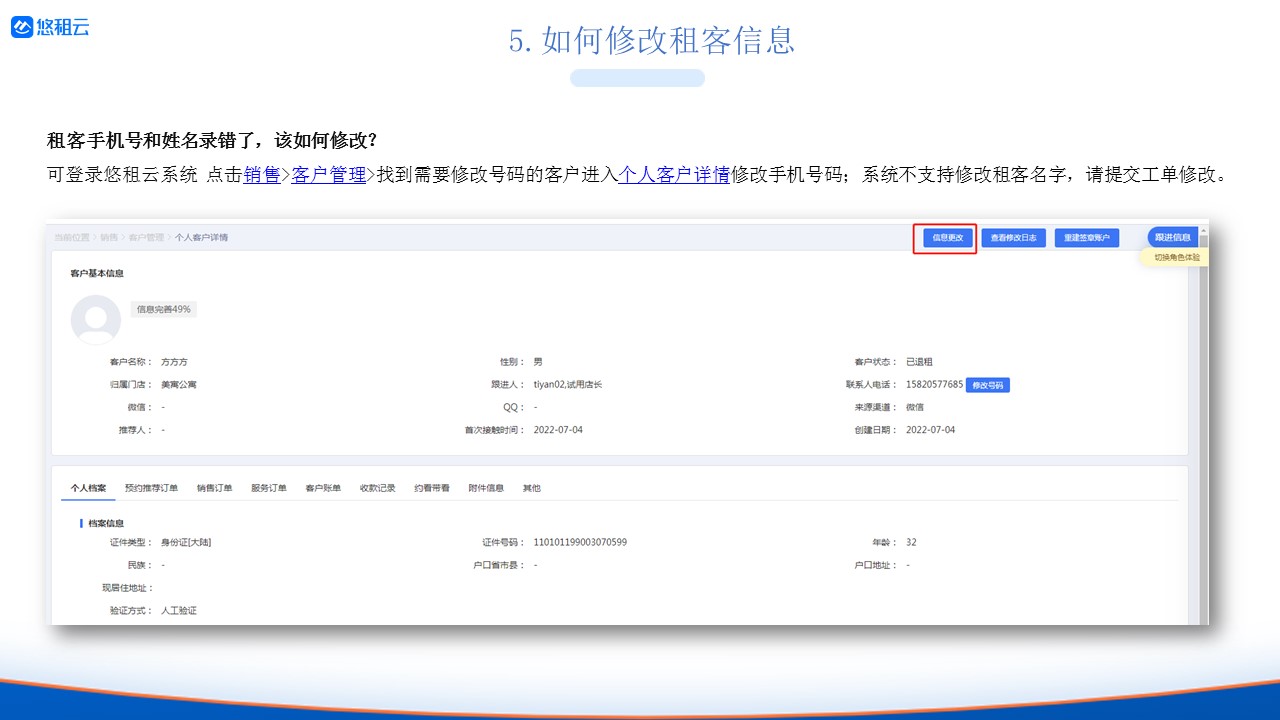Click the customer avatar placeholder
1280x720 pixels.
96,320
